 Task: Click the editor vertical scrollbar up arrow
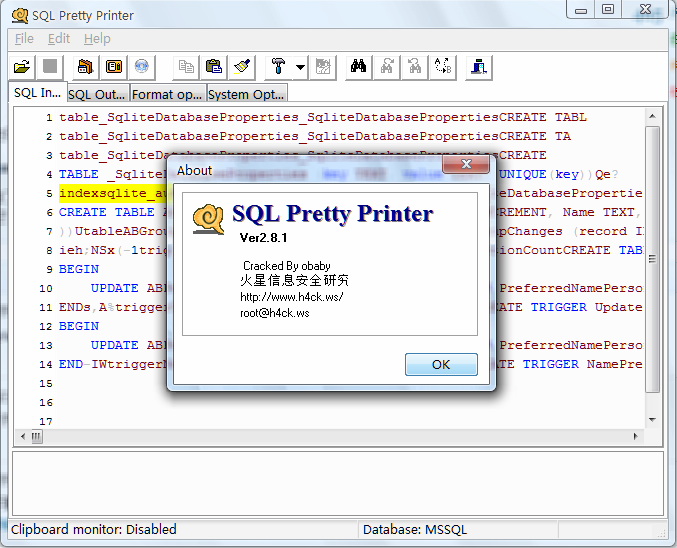click(x=652, y=116)
